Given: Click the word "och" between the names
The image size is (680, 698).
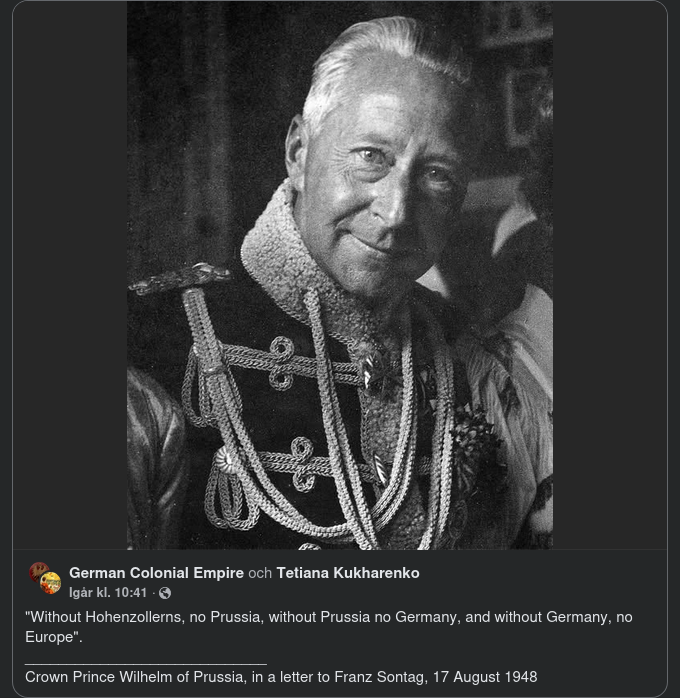Looking at the screenshot, I should (x=260, y=573).
